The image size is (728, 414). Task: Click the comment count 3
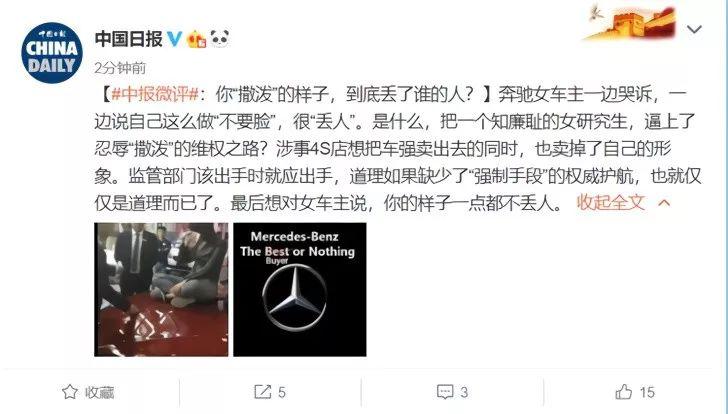pos(464,392)
